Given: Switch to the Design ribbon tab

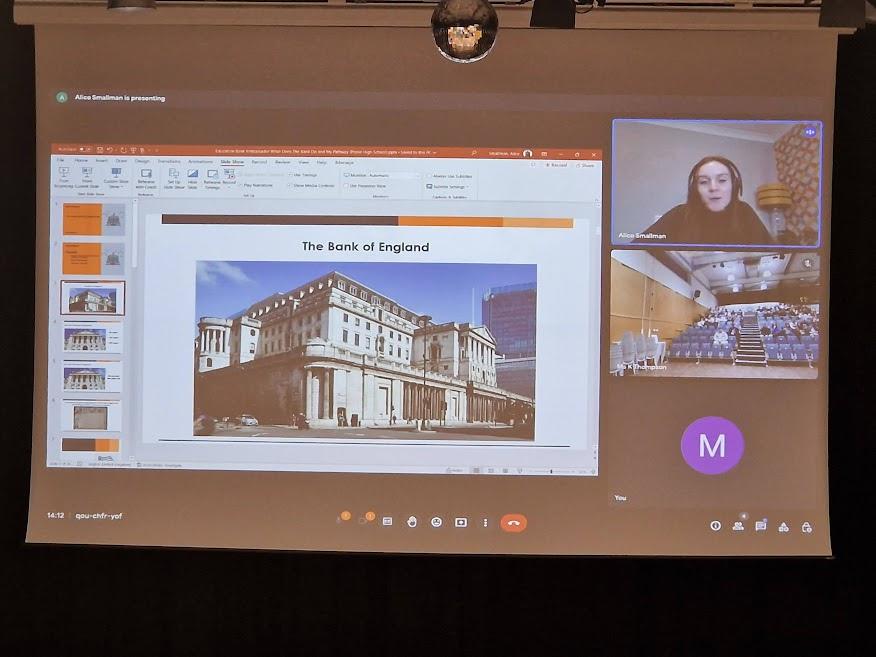Looking at the screenshot, I should pos(141,161).
